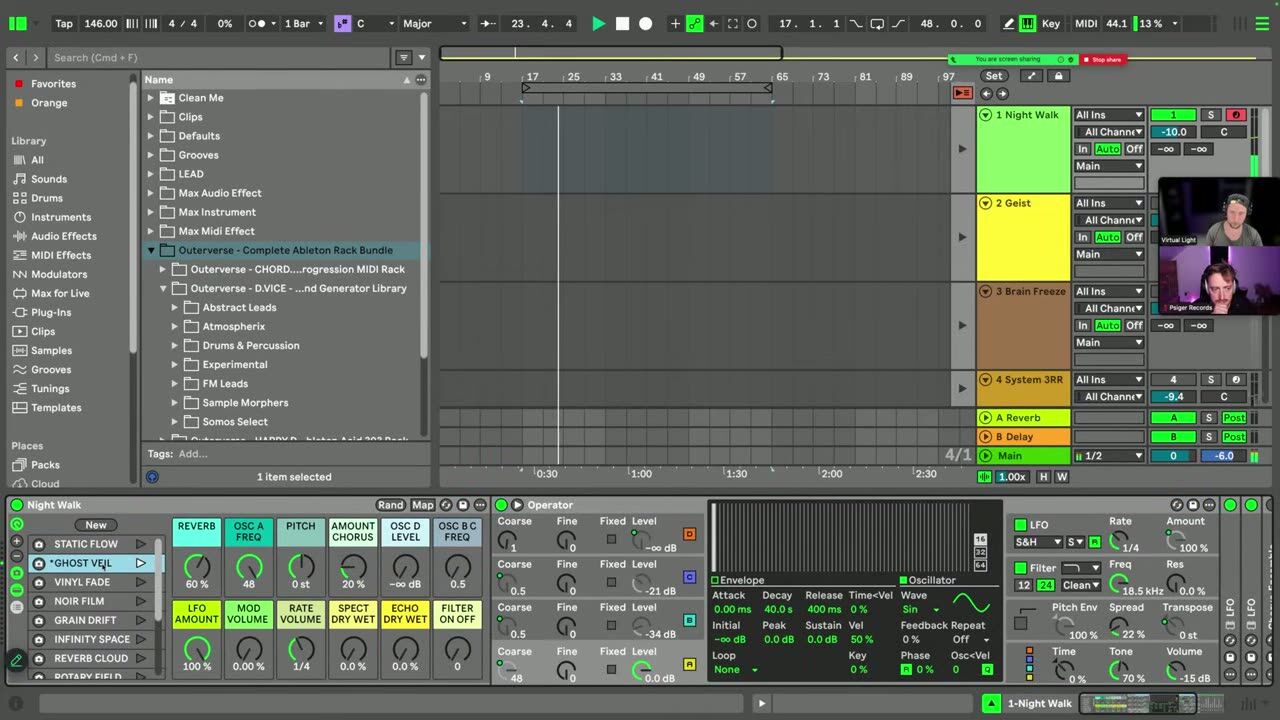Arm the Night Walk track
Image resolution: width=1280 pixels, height=720 pixels.
tap(1235, 115)
